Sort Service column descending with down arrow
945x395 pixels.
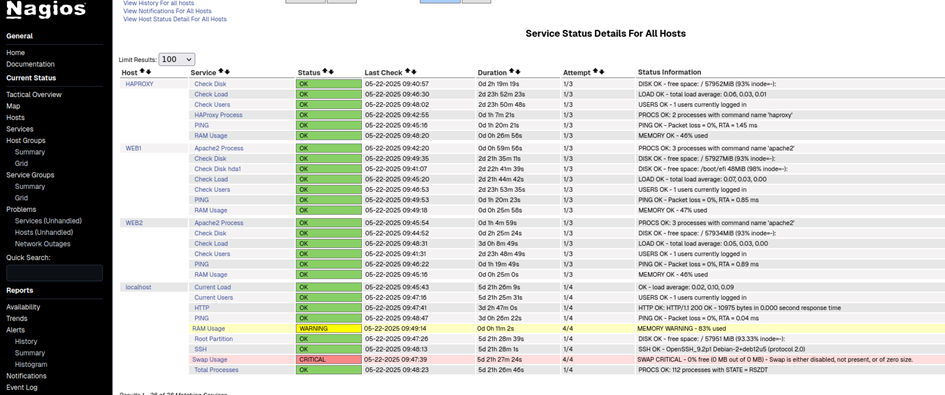coord(227,72)
